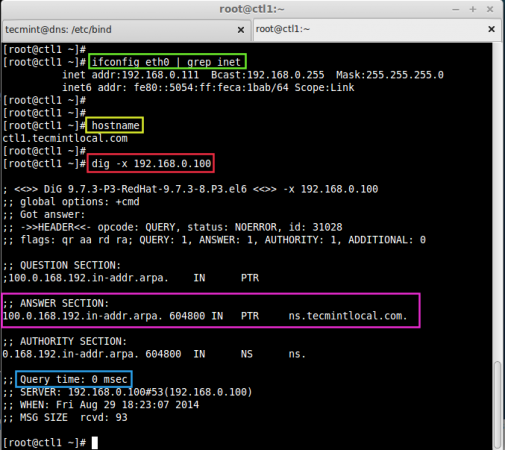Click the 'ANSWER SECTION:' heading text
This screenshot has width=505, height=450.
64,303
